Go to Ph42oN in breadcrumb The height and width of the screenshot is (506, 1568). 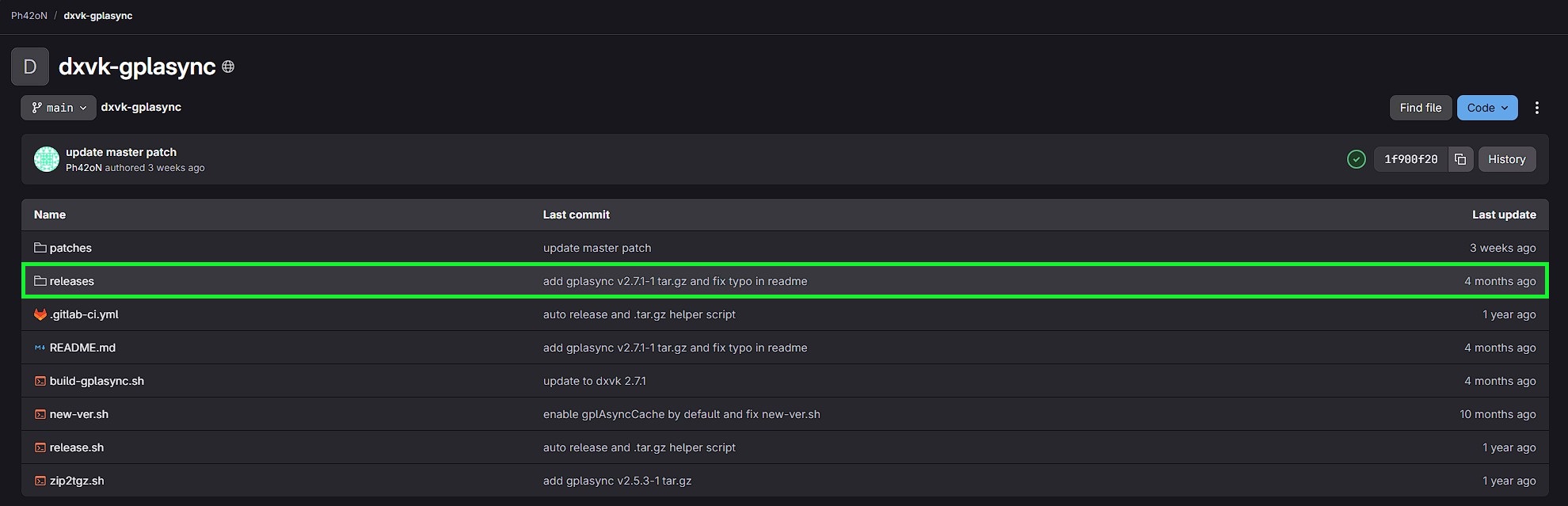(x=29, y=16)
